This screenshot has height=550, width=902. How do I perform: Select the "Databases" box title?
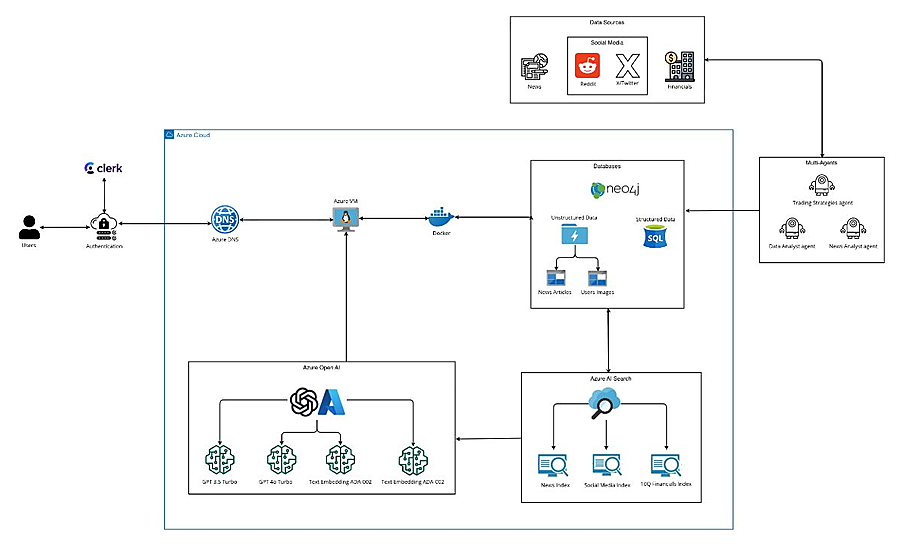pyautogui.click(x=607, y=166)
